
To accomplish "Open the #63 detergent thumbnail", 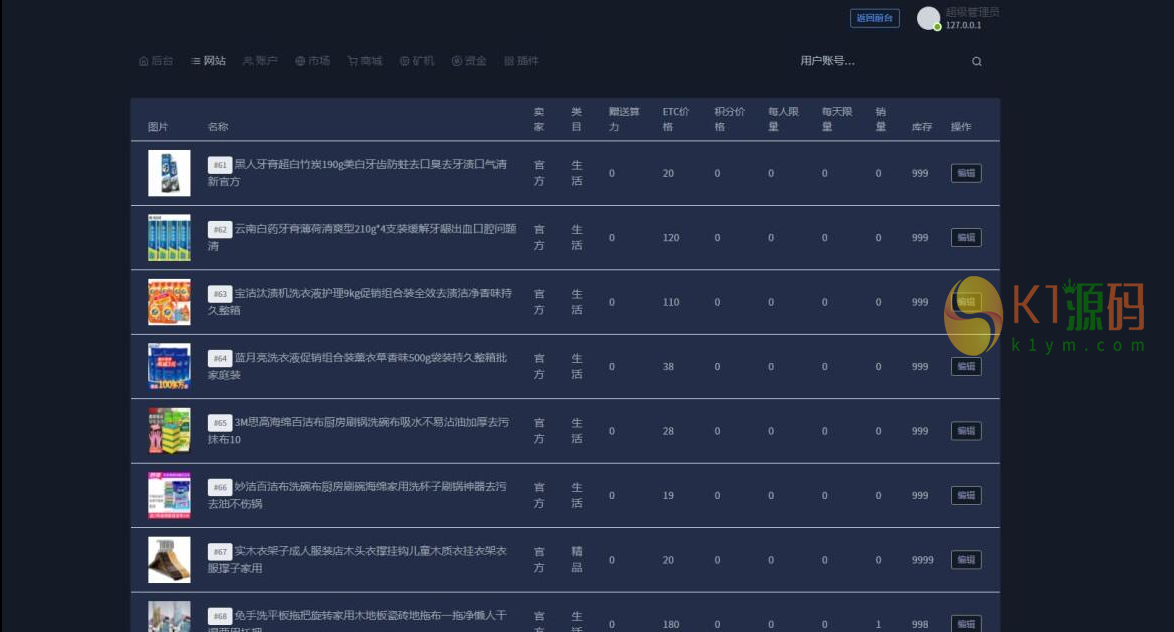I will [169, 302].
